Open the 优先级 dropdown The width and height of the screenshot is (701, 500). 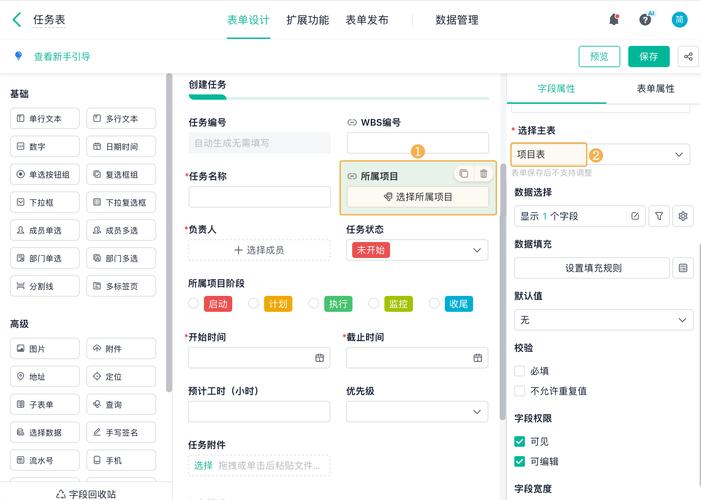tap(417, 411)
